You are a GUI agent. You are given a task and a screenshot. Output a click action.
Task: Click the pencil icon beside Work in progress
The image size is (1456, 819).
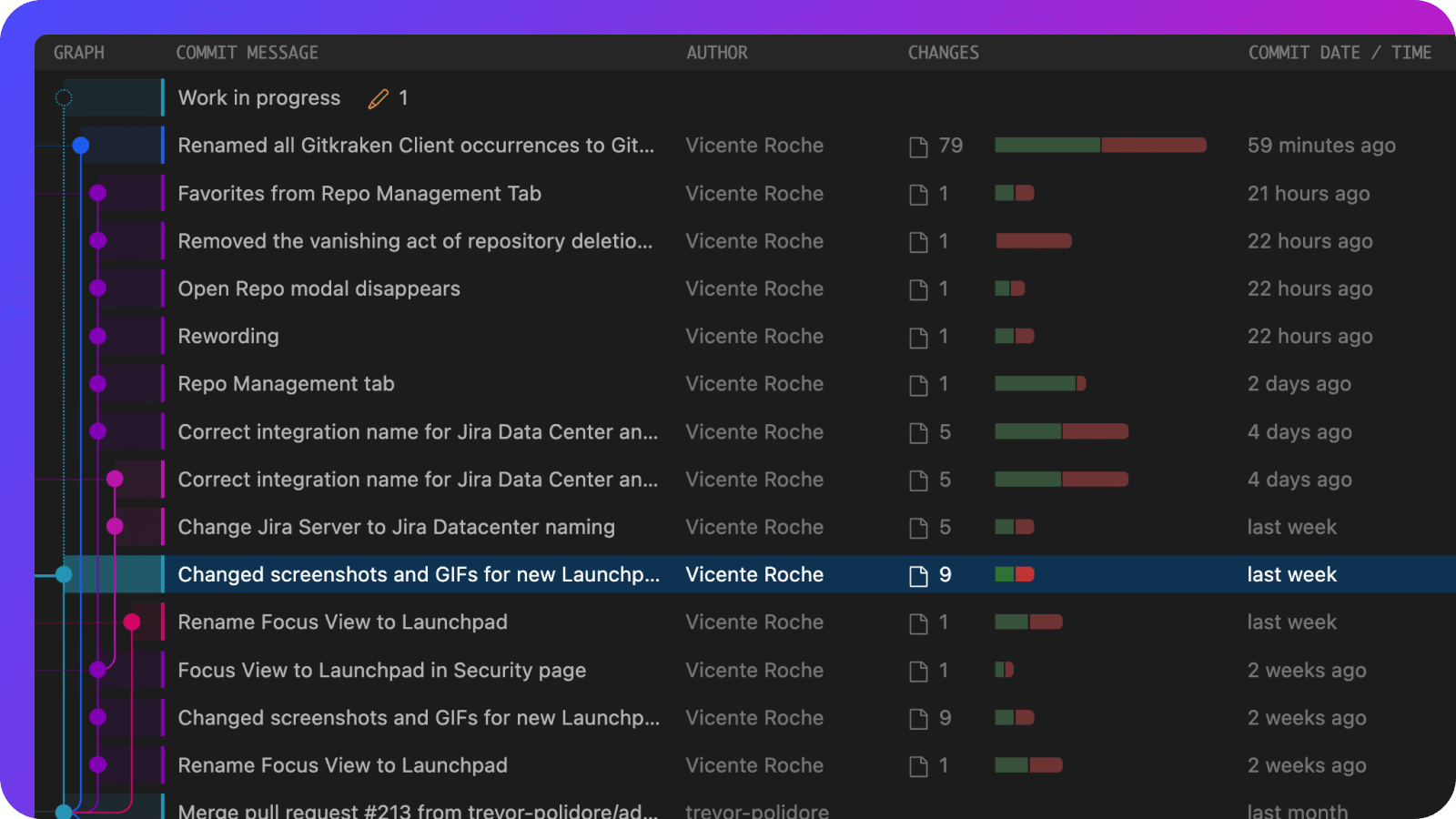pyautogui.click(x=378, y=99)
